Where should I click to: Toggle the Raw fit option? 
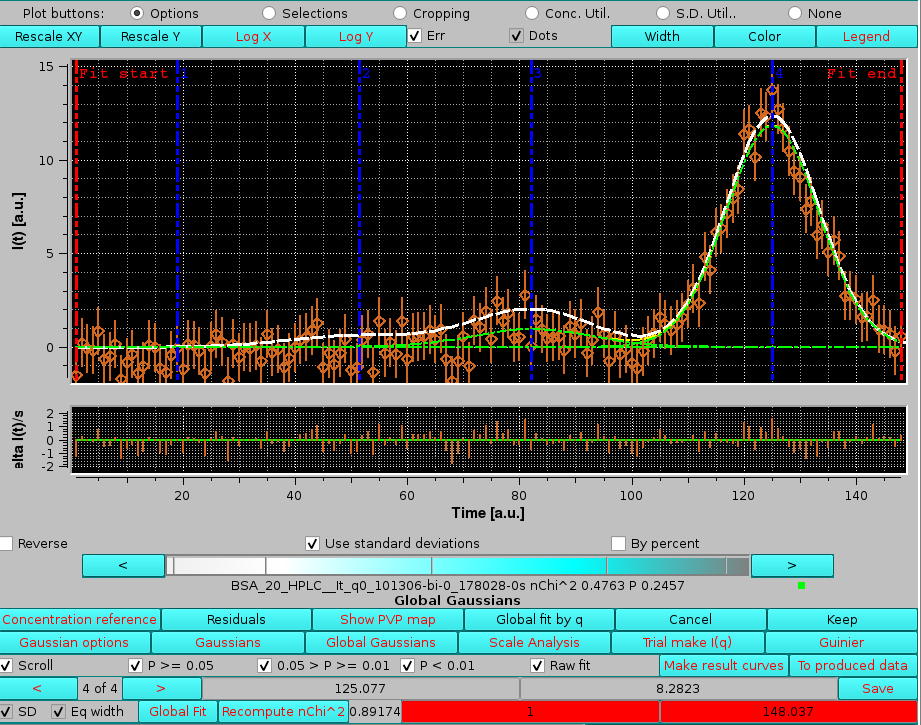pos(538,665)
